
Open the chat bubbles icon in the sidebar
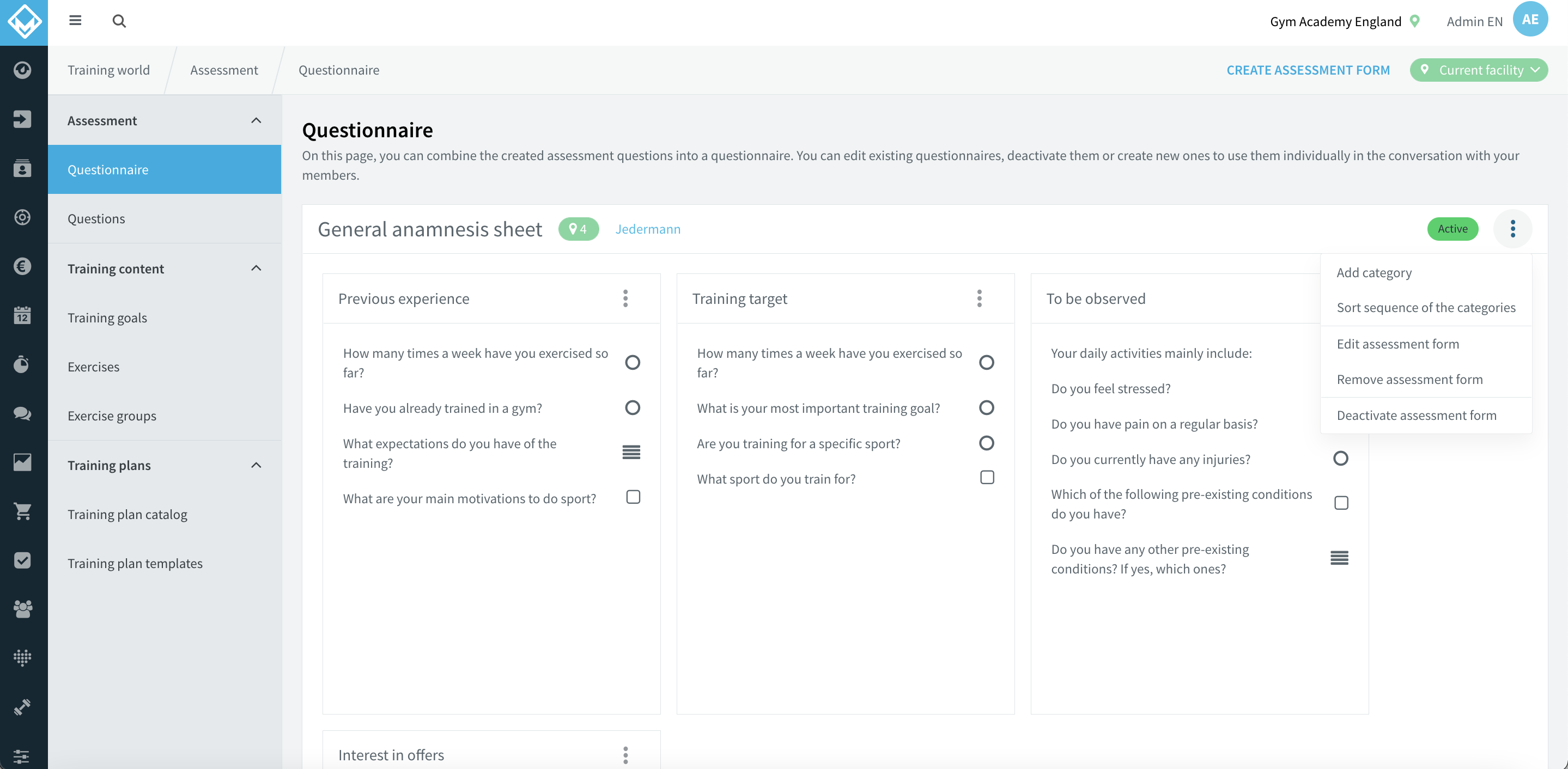tap(22, 414)
